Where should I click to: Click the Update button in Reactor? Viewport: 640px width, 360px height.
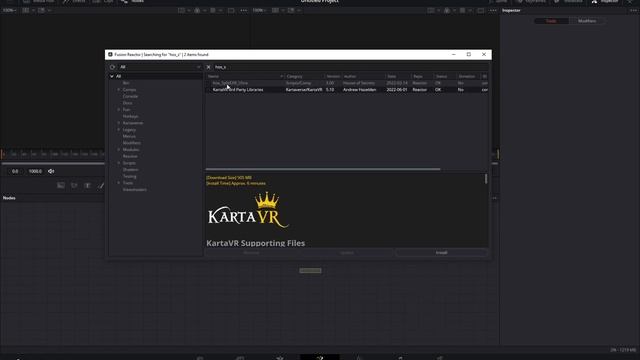pyautogui.click(x=347, y=253)
